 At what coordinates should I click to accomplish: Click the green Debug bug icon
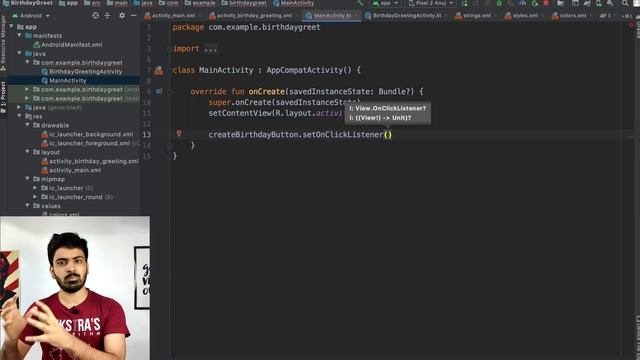[499, 3]
